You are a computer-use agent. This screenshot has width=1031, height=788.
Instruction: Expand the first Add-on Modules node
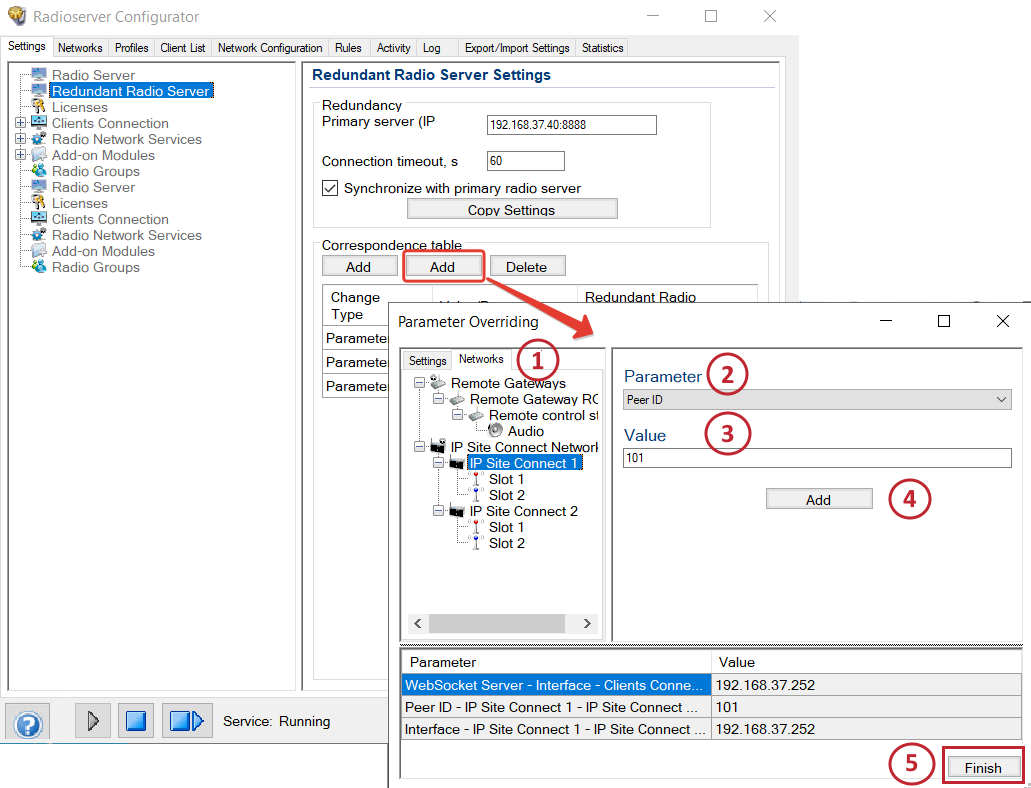click(x=20, y=155)
